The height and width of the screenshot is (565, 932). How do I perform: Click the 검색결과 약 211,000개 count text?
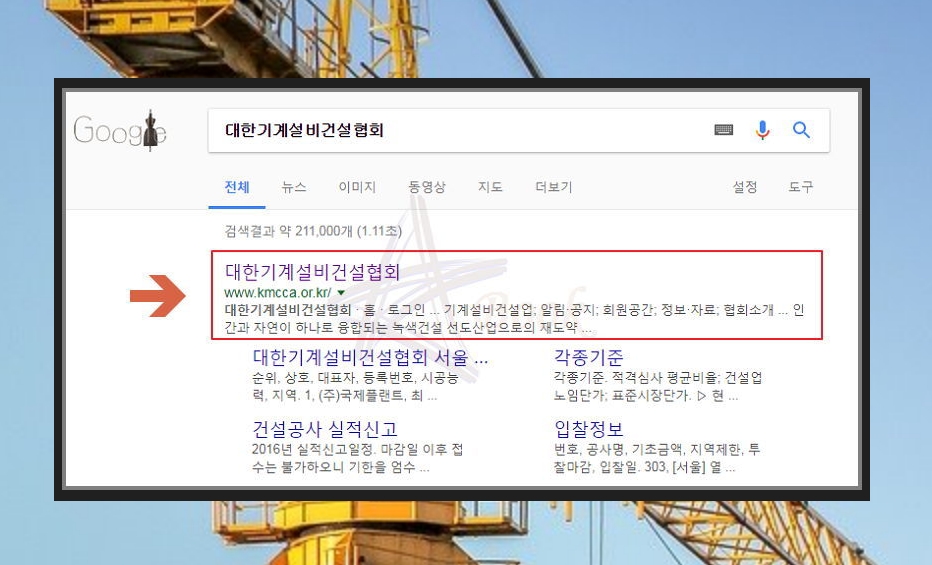tap(313, 231)
